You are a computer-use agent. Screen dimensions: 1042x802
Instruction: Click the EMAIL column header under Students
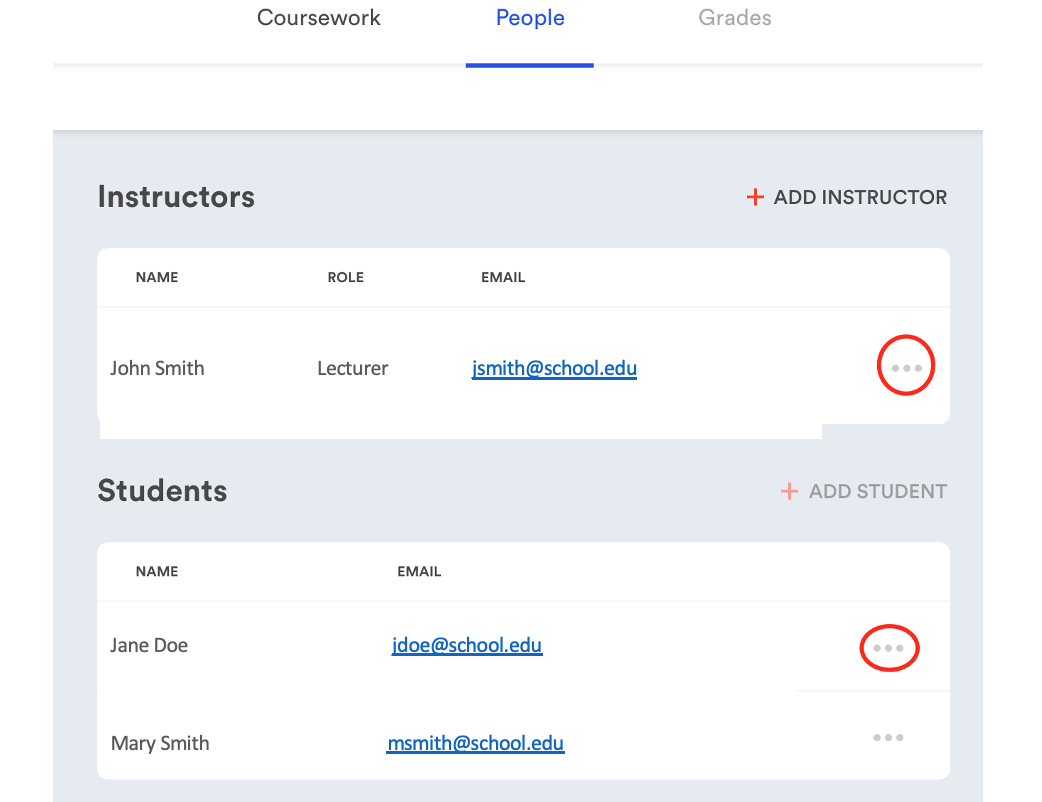(x=419, y=571)
